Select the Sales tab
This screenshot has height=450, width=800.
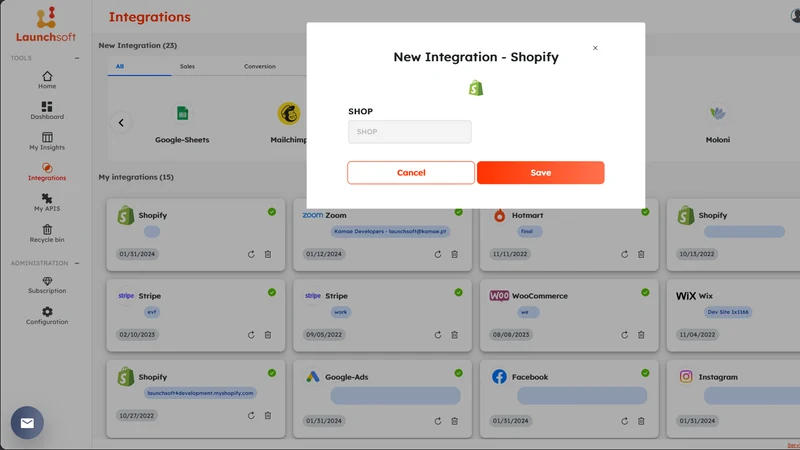coord(187,66)
